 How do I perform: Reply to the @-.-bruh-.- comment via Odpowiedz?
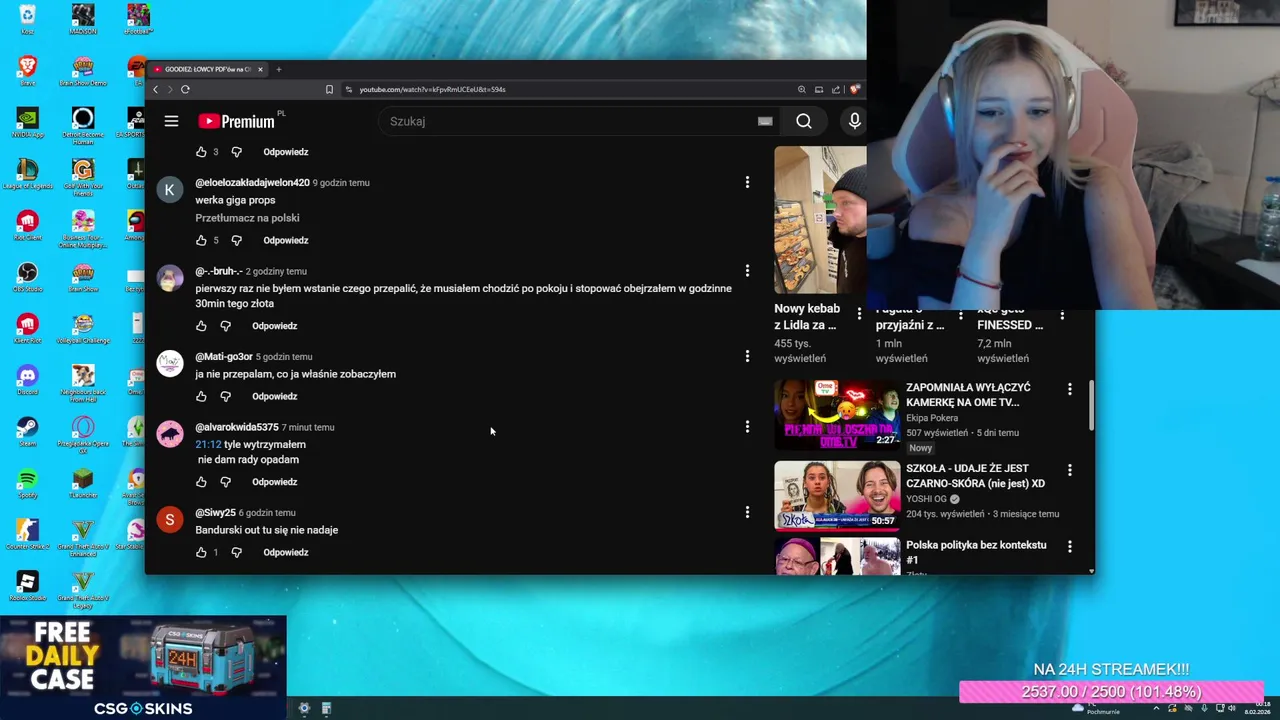point(275,326)
